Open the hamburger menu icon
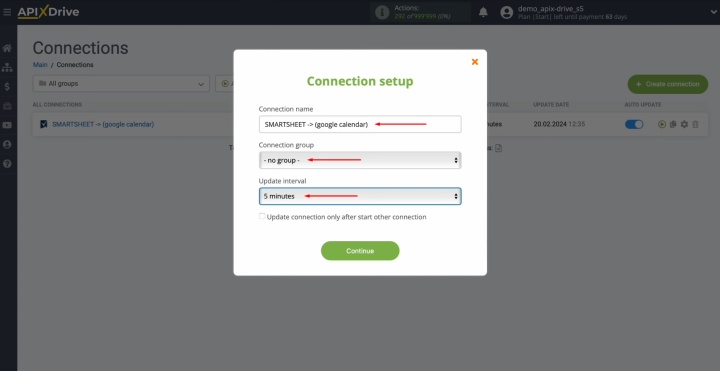Screen dimensions: 720x371 pos(7,12)
